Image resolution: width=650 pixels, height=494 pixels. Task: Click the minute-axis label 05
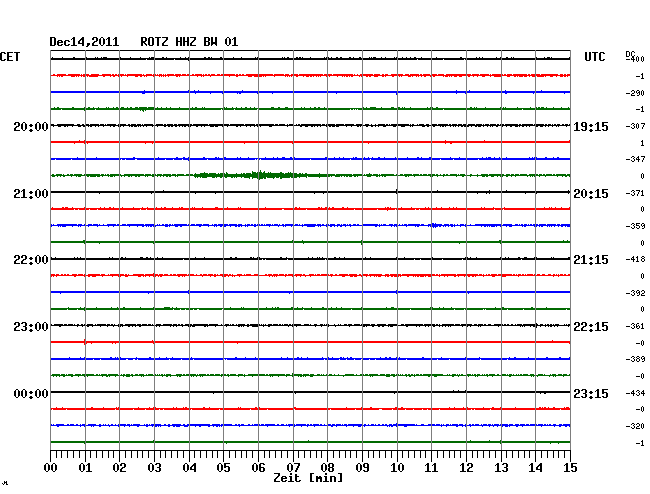click(223, 468)
